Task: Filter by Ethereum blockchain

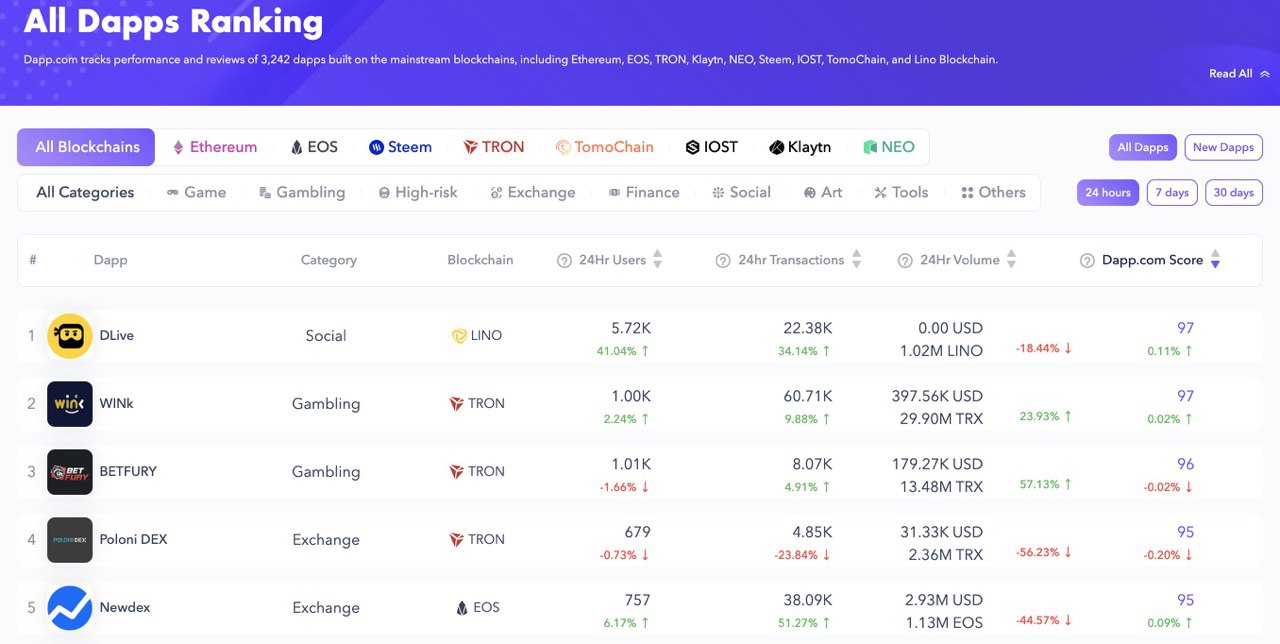Action: tap(214, 147)
